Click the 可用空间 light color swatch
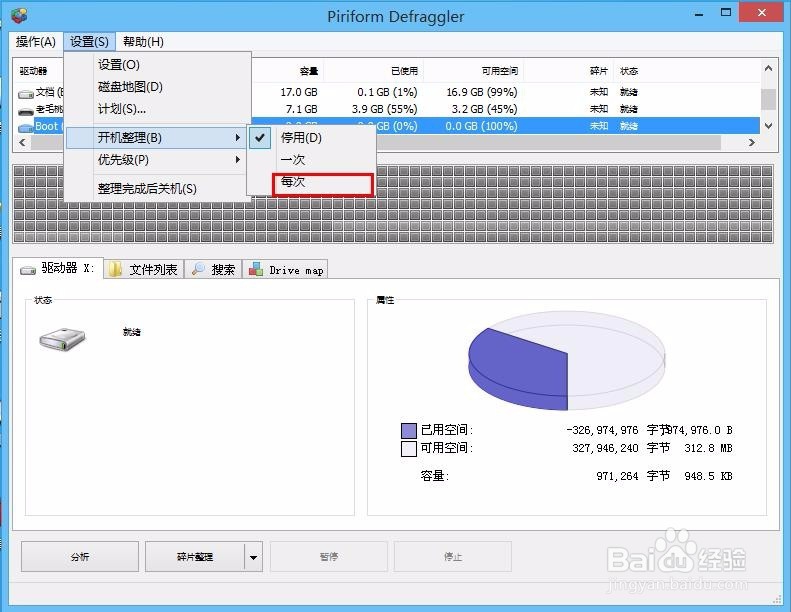Screen dimensions: 791x612 (x=409, y=449)
